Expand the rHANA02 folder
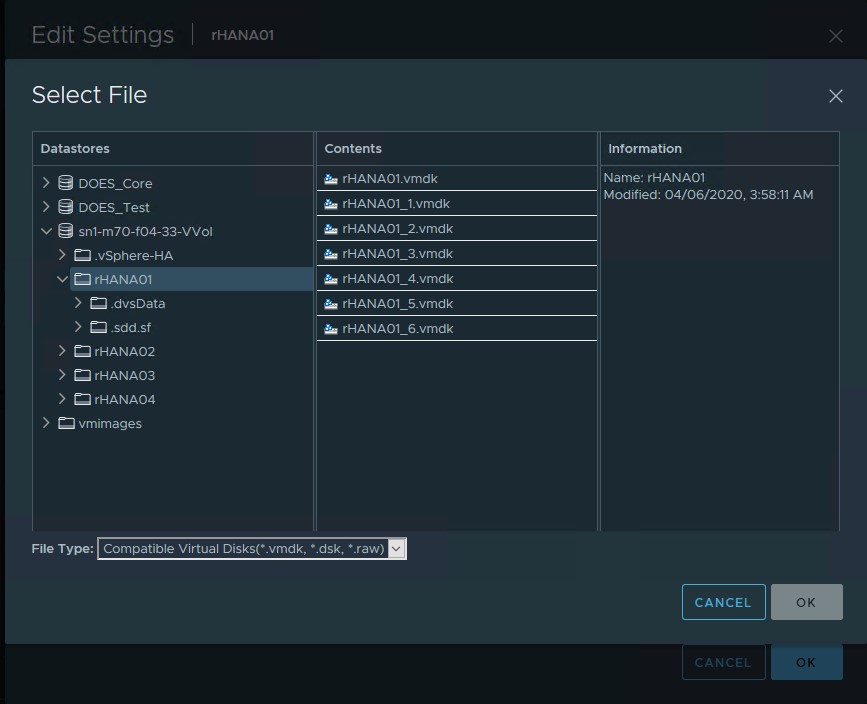This screenshot has height=704, width=867. coord(62,351)
